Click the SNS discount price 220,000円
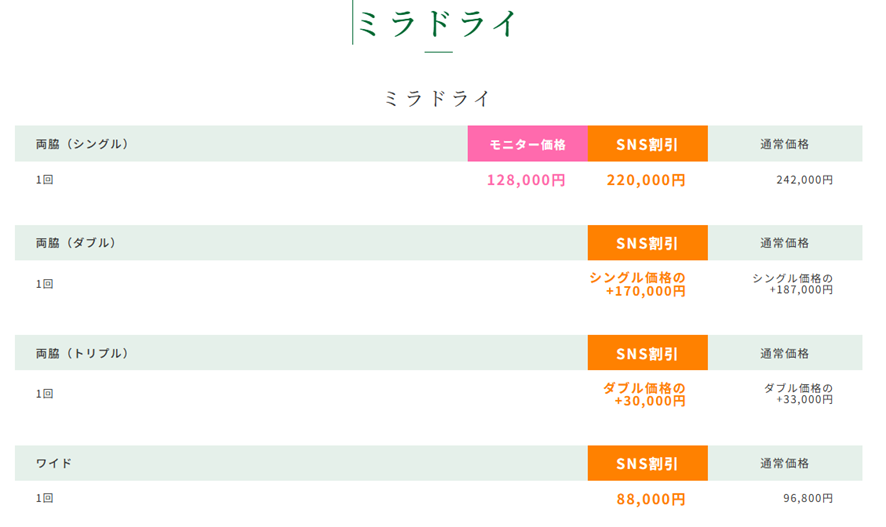The width and height of the screenshot is (886, 527). coord(646,180)
